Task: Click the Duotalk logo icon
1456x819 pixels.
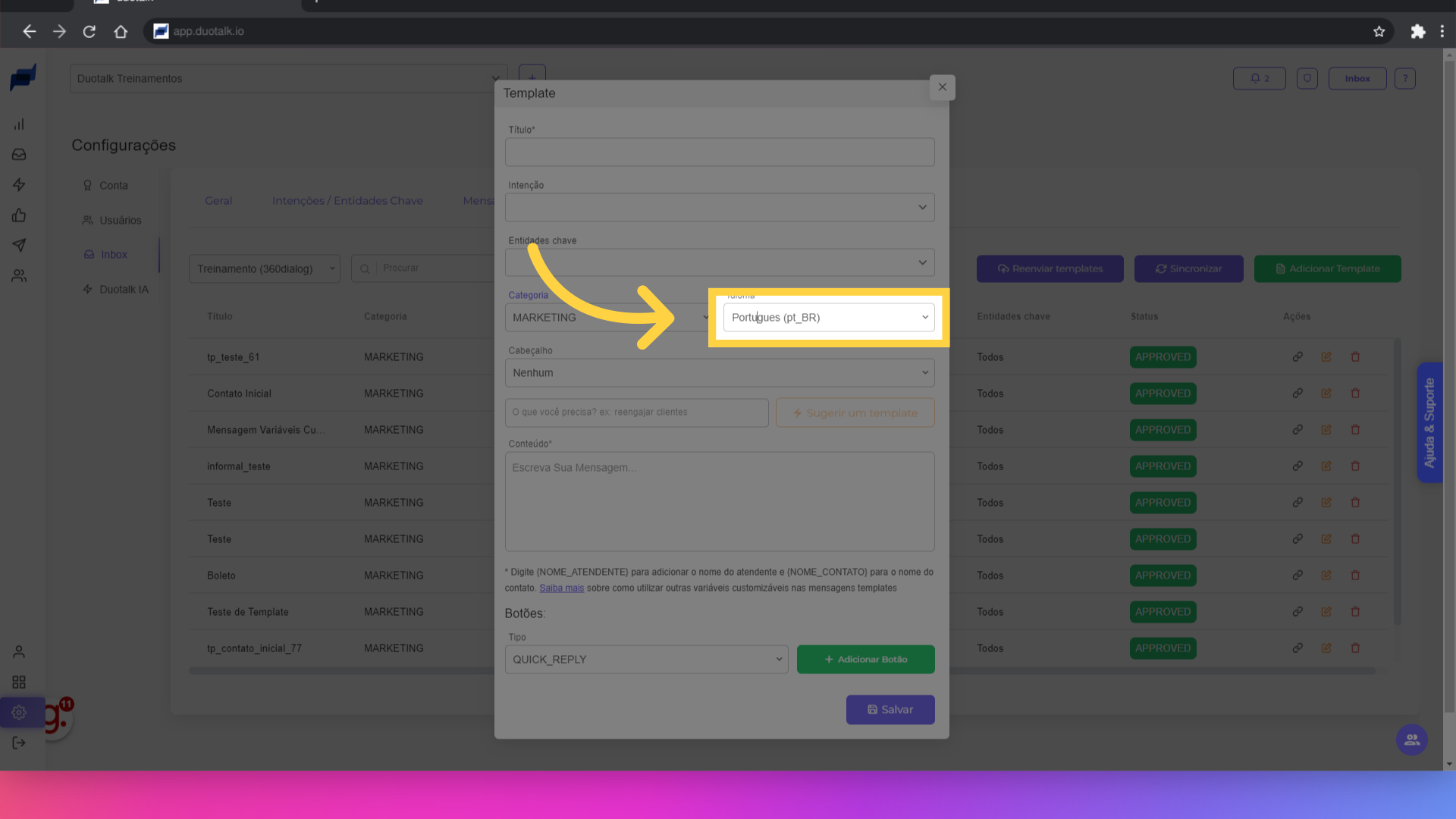Action: (x=23, y=77)
